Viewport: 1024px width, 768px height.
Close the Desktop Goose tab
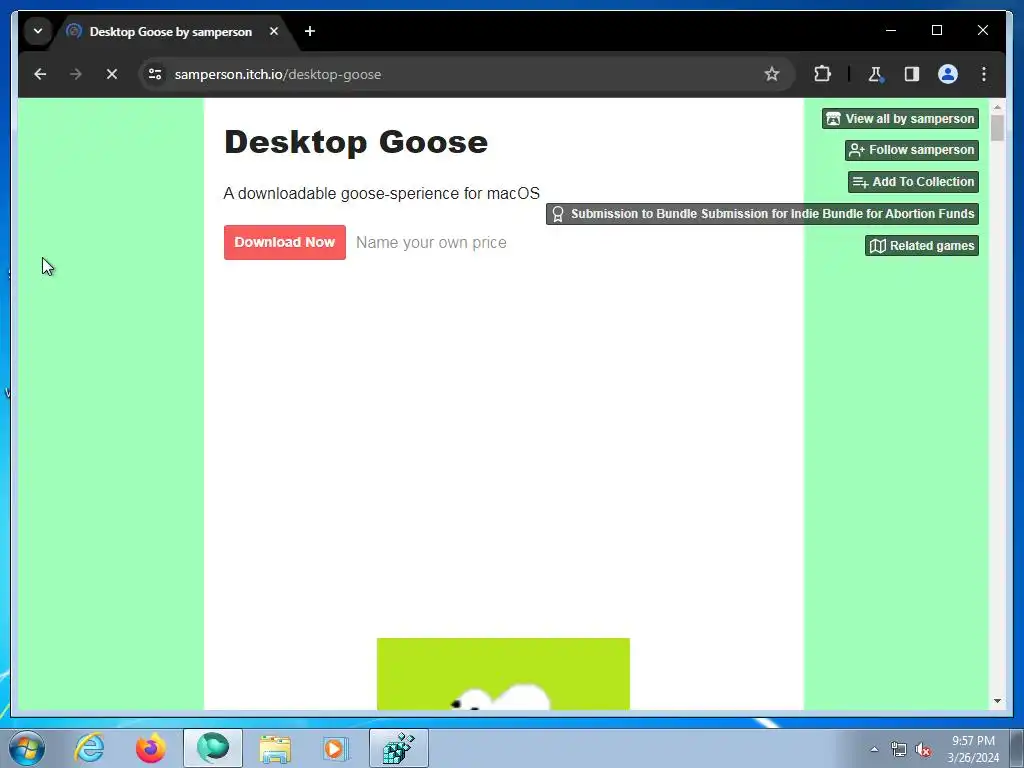(x=274, y=31)
